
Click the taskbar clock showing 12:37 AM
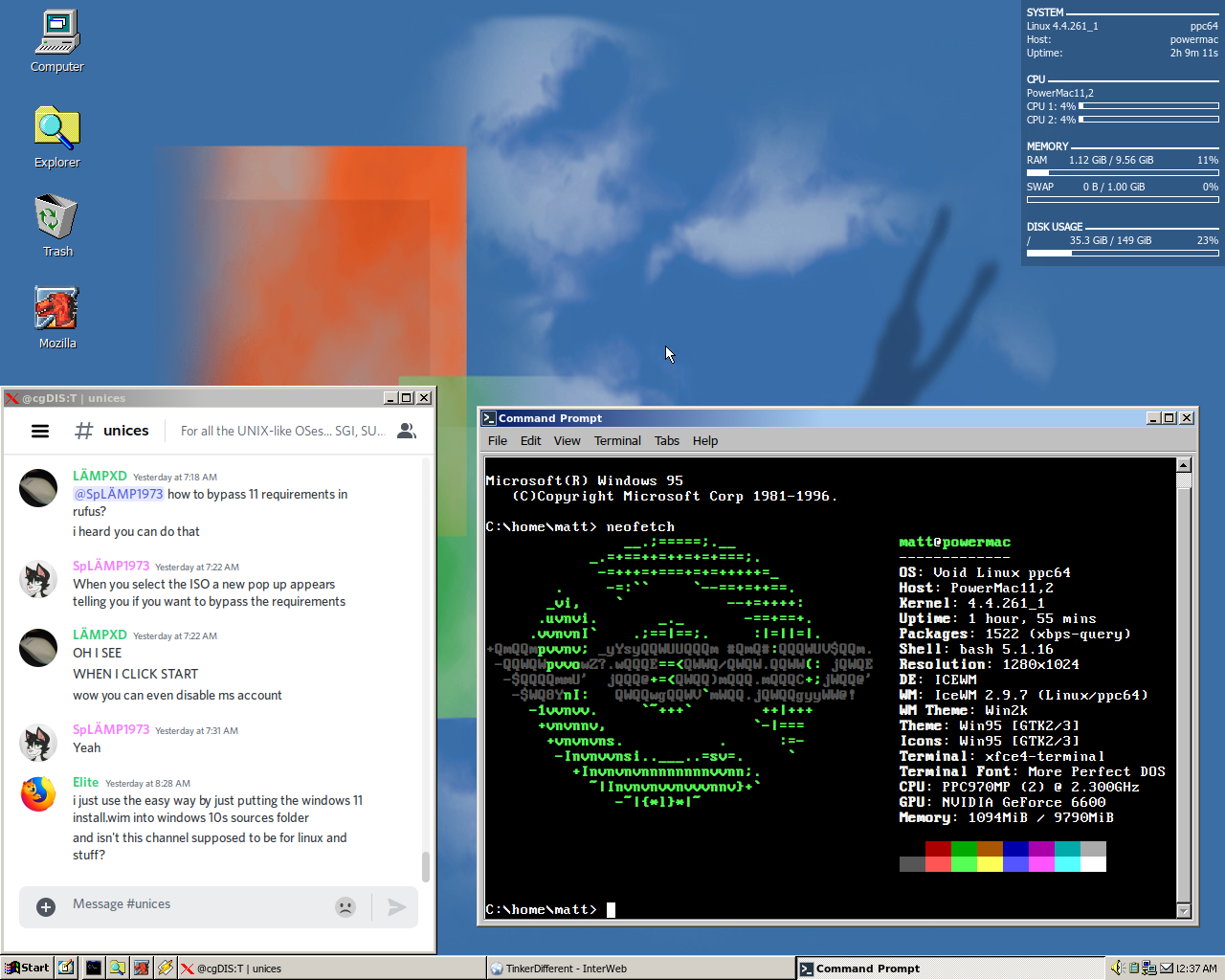(1196, 969)
